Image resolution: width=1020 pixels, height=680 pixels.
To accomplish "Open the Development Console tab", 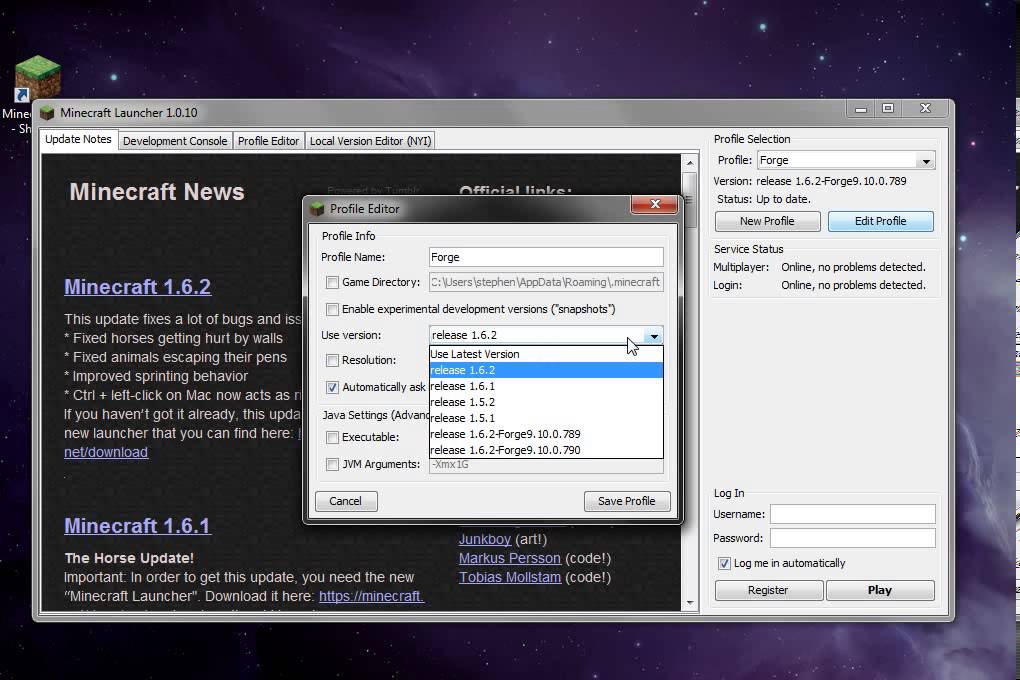I will [x=175, y=141].
